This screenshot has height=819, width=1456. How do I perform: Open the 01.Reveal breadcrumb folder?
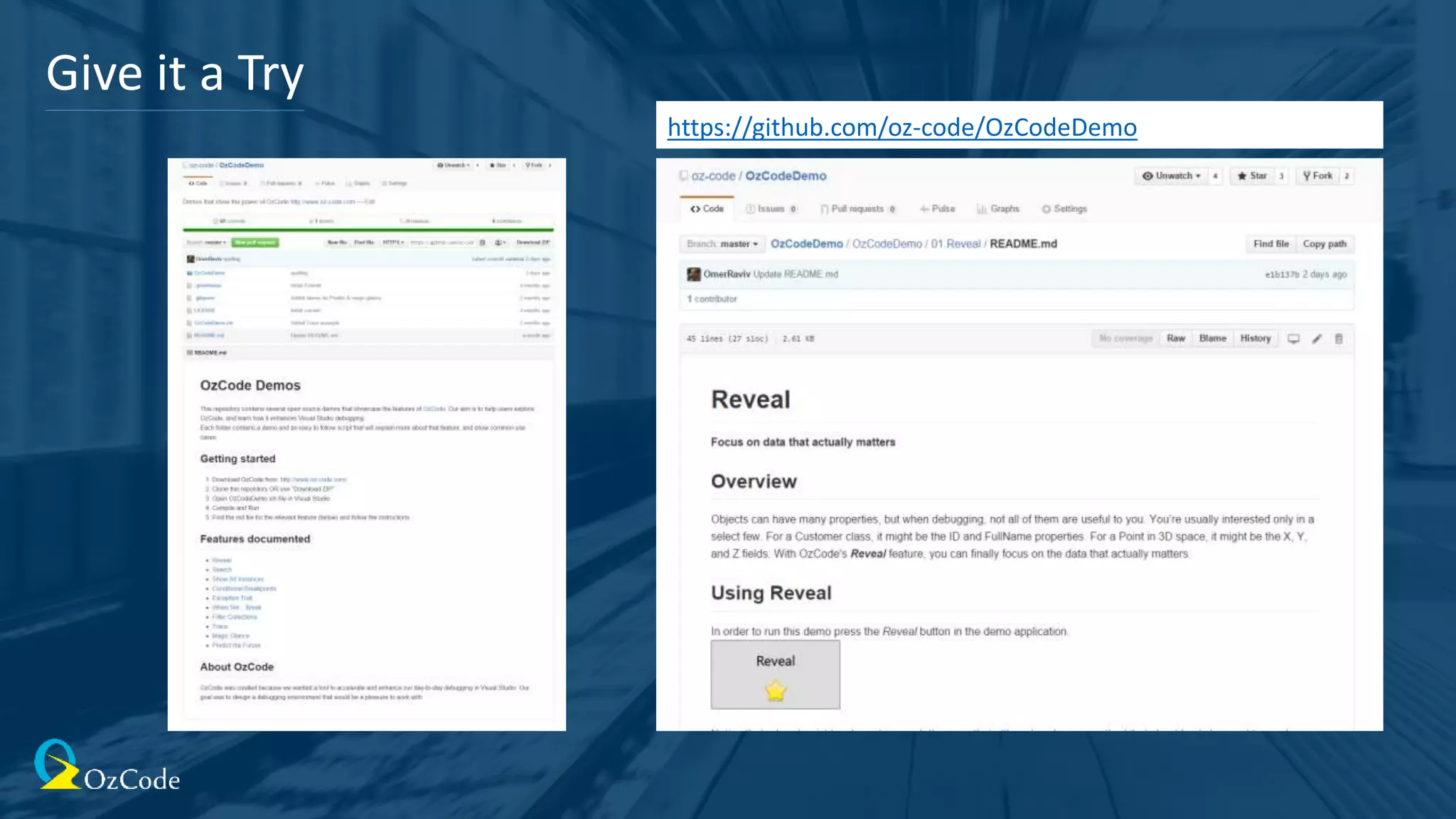pyautogui.click(x=955, y=244)
